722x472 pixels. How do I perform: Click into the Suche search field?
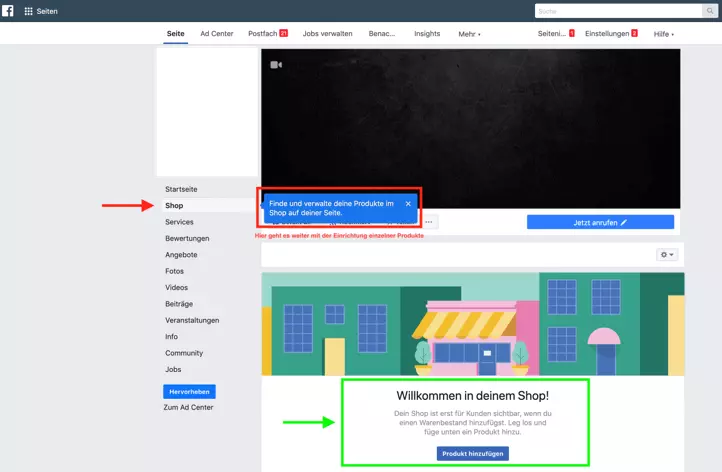point(618,11)
